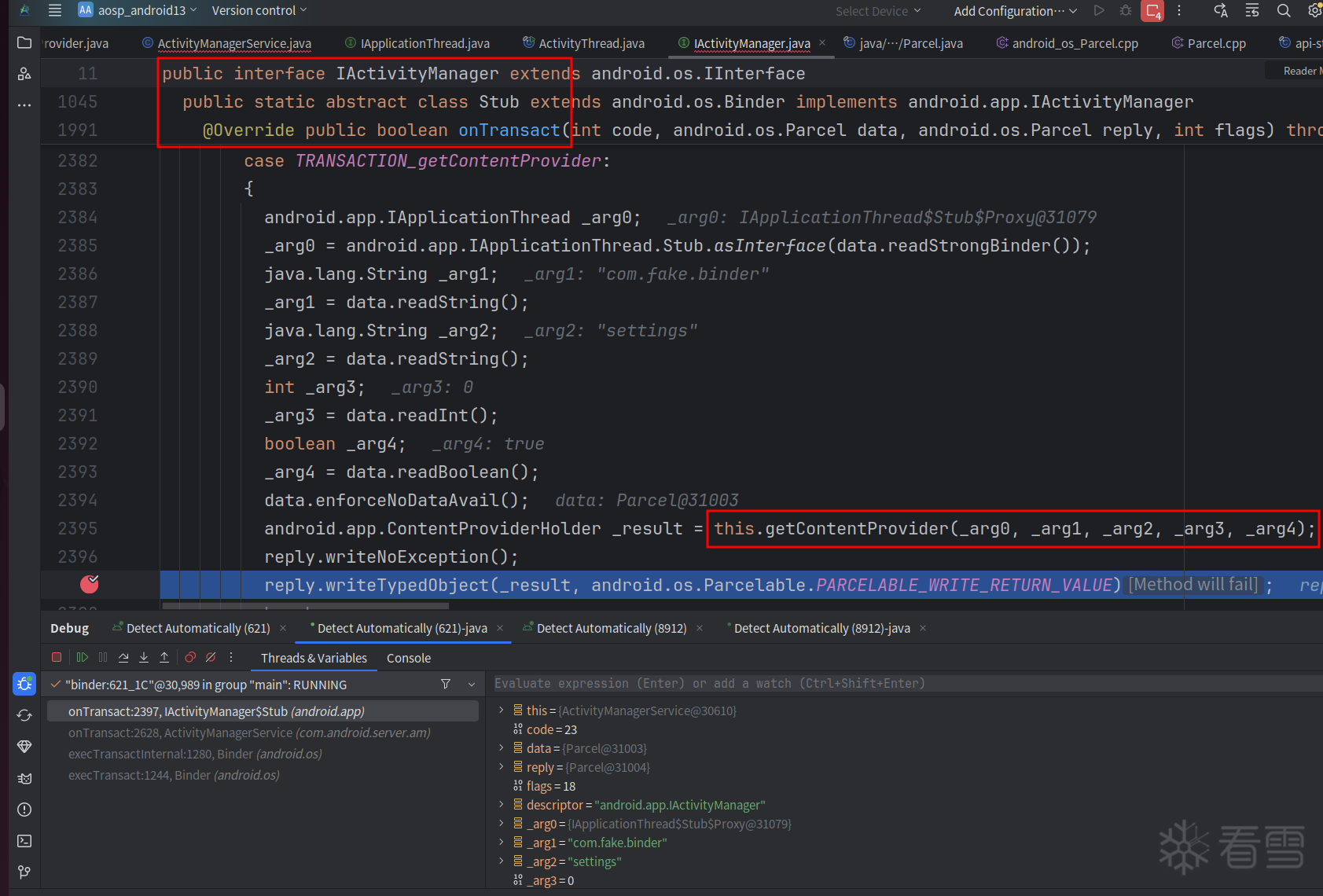
Task: Expand the thread selector dropdown
Action: click(472, 684)
